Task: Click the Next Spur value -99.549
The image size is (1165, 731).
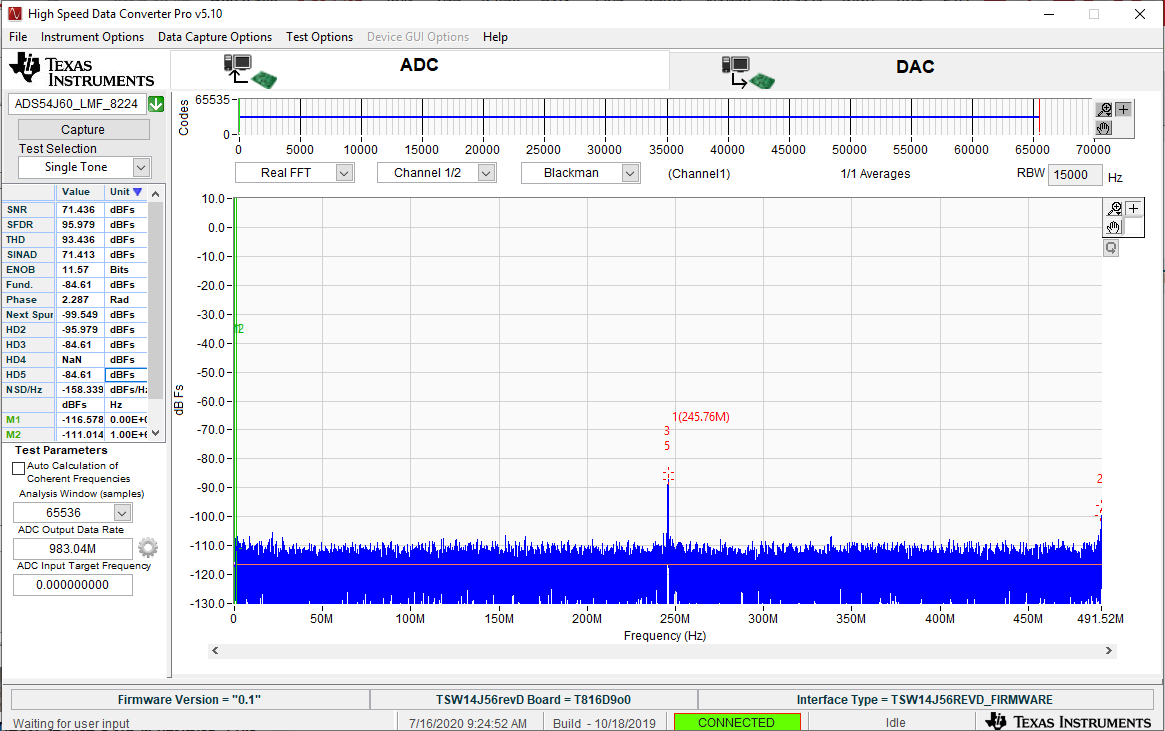Action: click(x=79, y=315)
